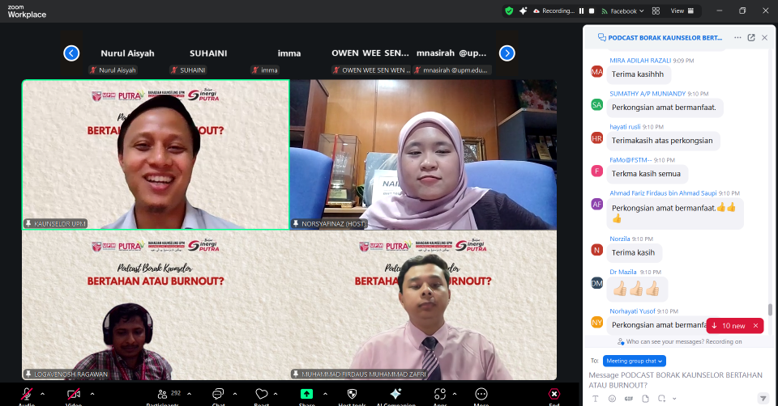This screenshot has width=778, height=406.
Task: Open the Video options arrow
Action: coord(92,394)
